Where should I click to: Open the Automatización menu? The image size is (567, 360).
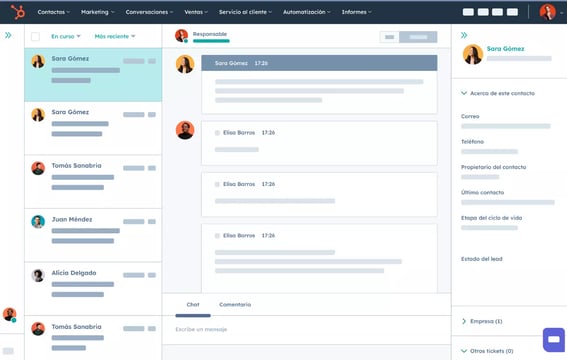(306, 12)
